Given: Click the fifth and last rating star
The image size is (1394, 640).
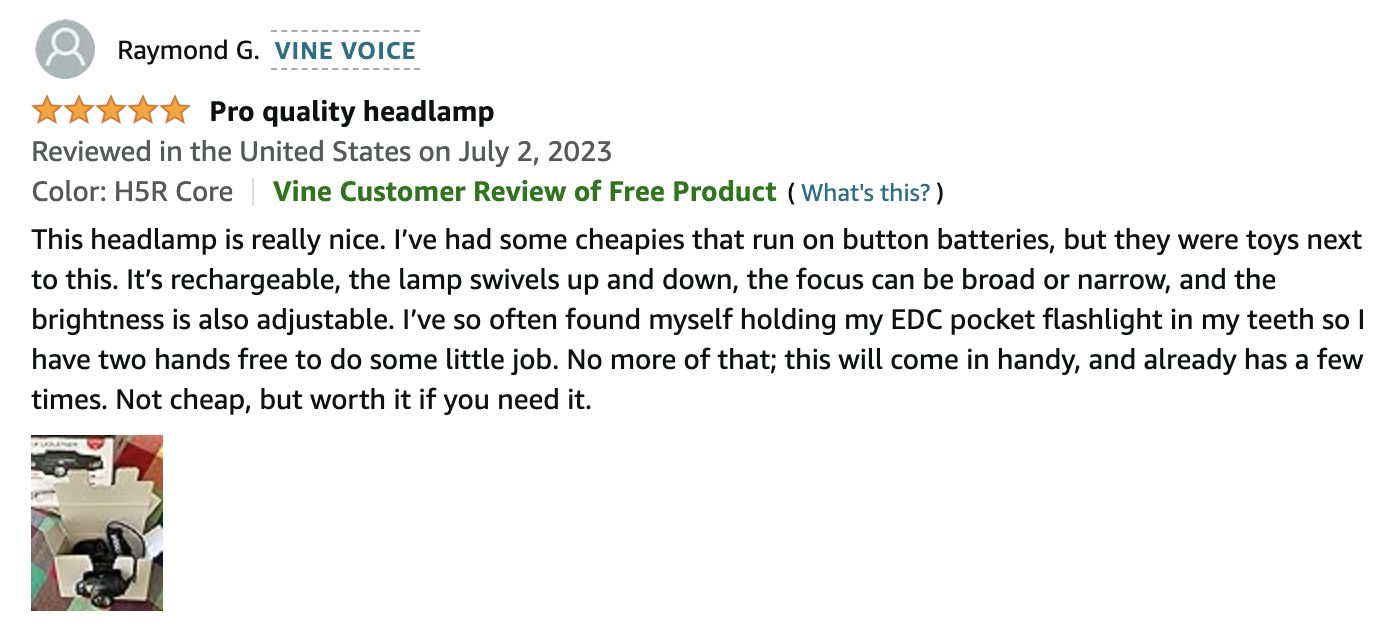Looking at the screenshot, I should coord(172,111).
